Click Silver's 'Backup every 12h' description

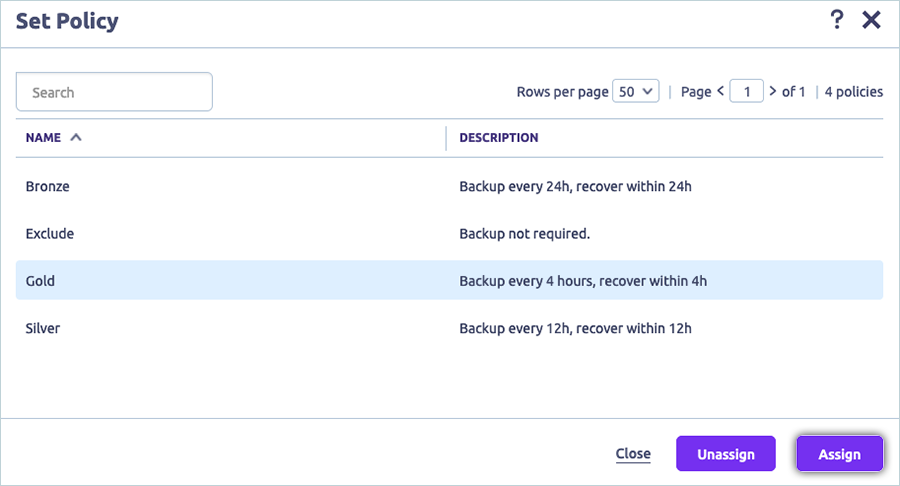coord(575,328)
